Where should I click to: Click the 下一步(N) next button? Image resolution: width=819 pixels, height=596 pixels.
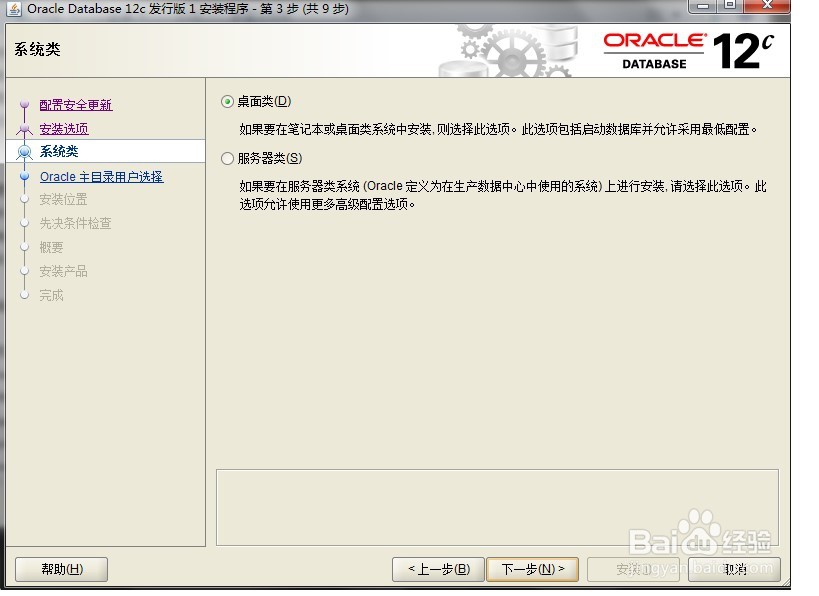532,569
